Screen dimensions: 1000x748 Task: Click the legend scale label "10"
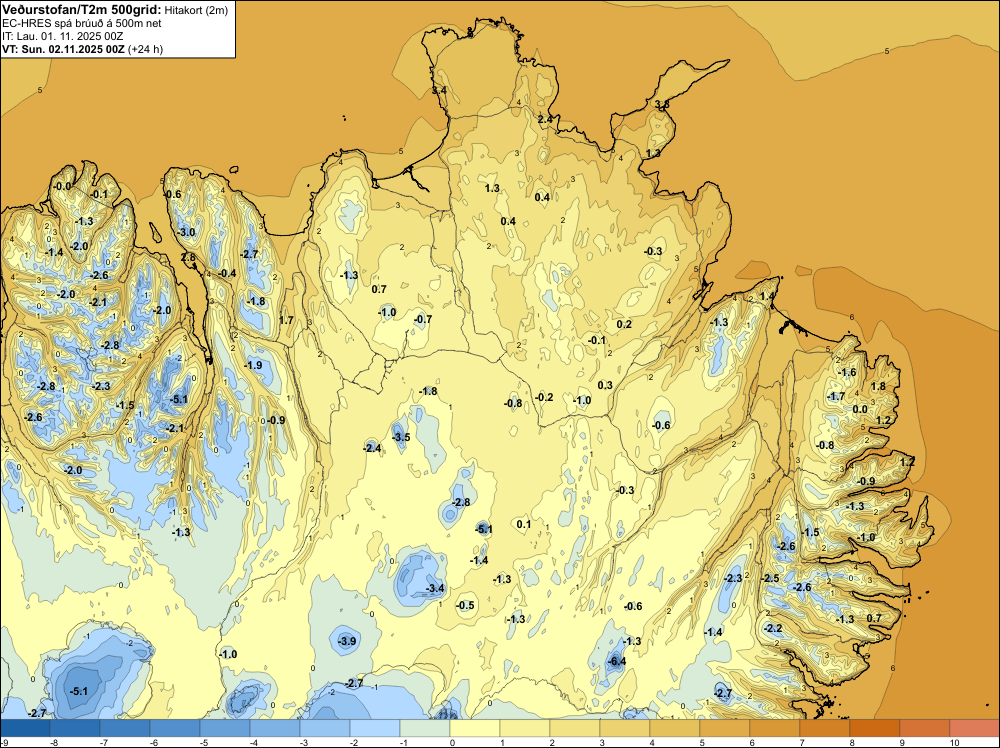click(x=954, y=742)
